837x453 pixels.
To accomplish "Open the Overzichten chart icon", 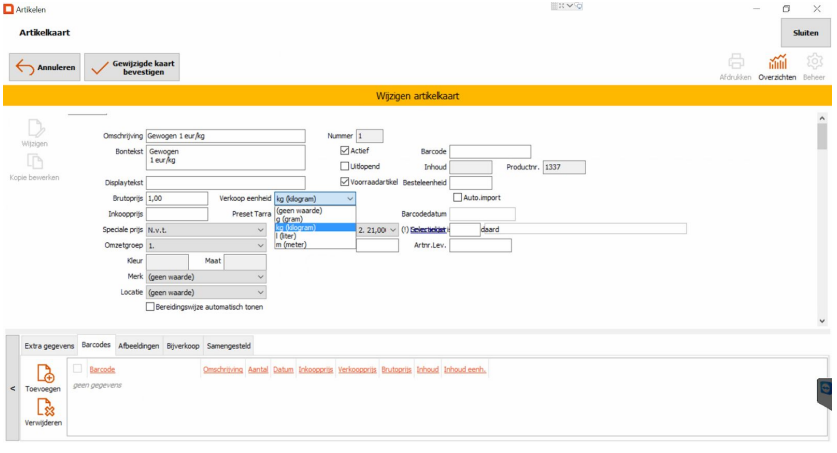I will point(776,63).
